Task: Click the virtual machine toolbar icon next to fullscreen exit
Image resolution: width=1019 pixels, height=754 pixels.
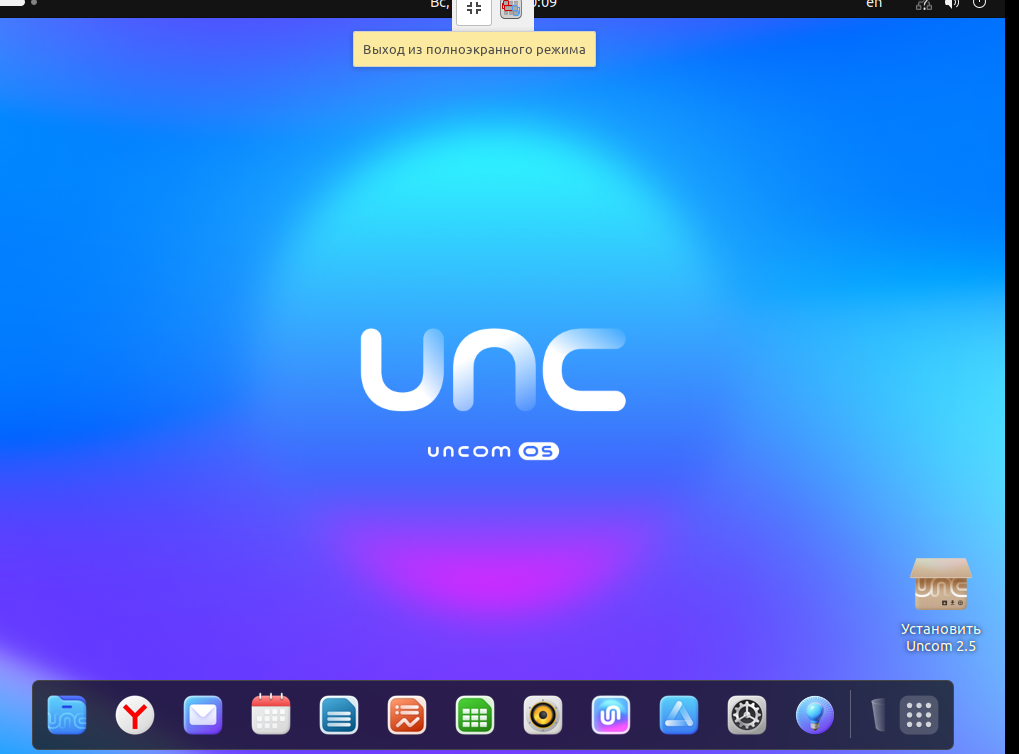Action: (x=511, y=9)
